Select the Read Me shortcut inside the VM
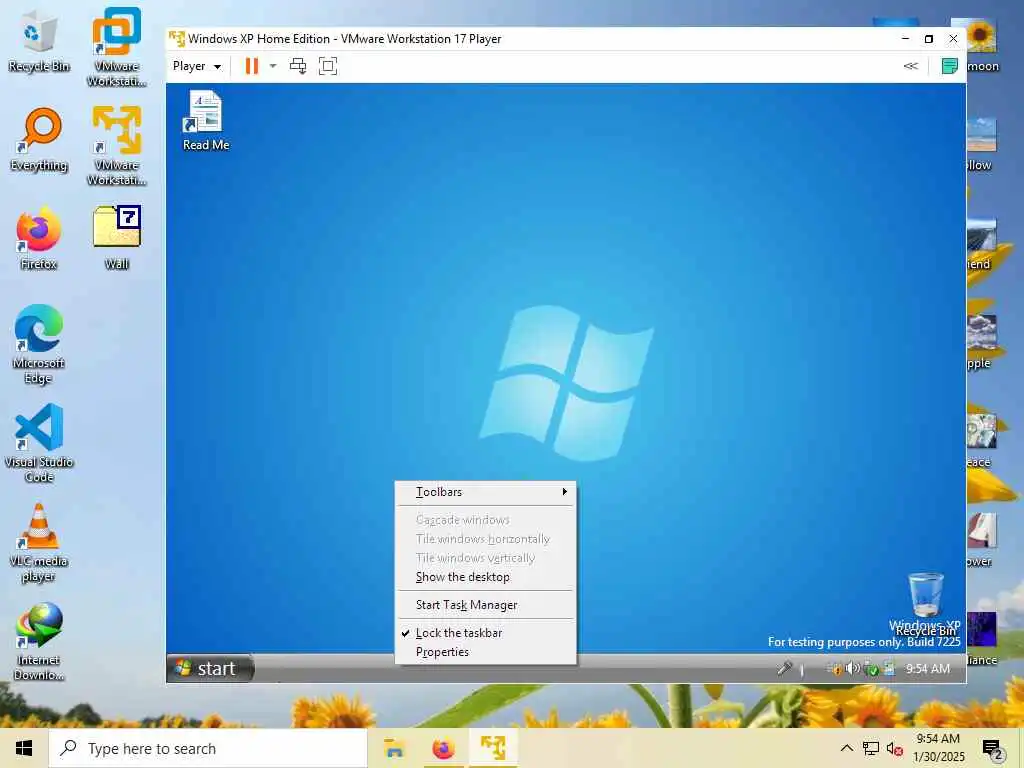 pos(206,121)
